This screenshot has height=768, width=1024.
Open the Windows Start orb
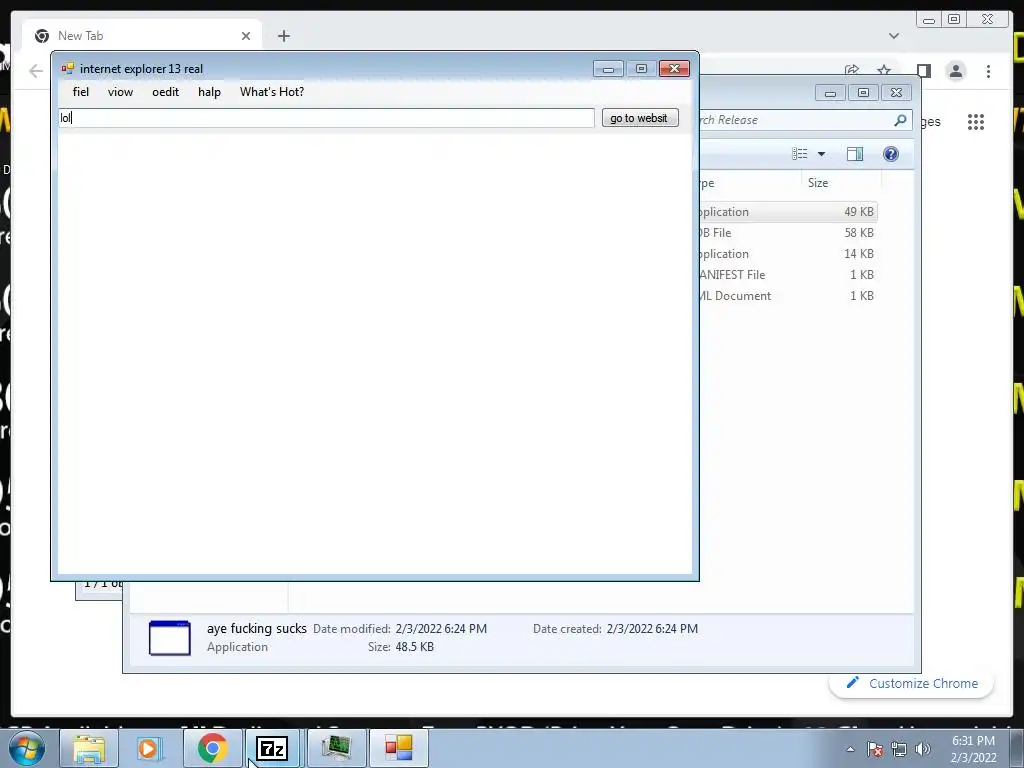tap(27, 748)
